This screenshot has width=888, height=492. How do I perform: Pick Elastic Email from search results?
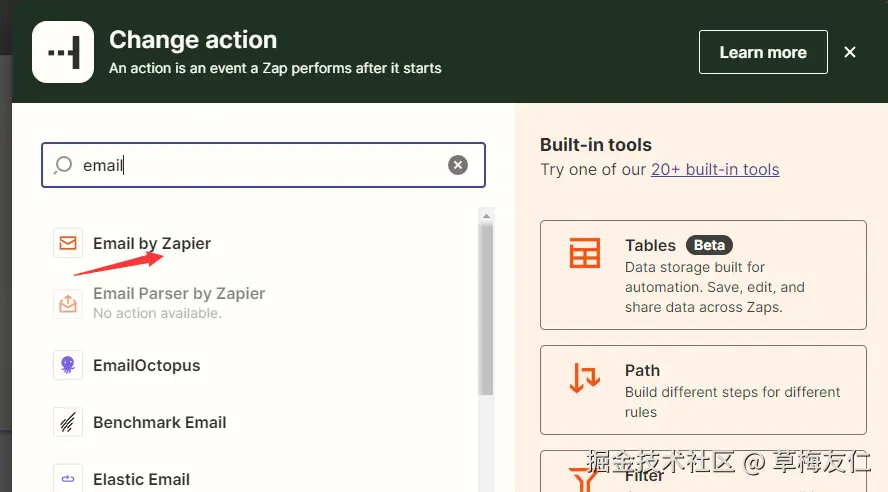(x=142, y=479)
